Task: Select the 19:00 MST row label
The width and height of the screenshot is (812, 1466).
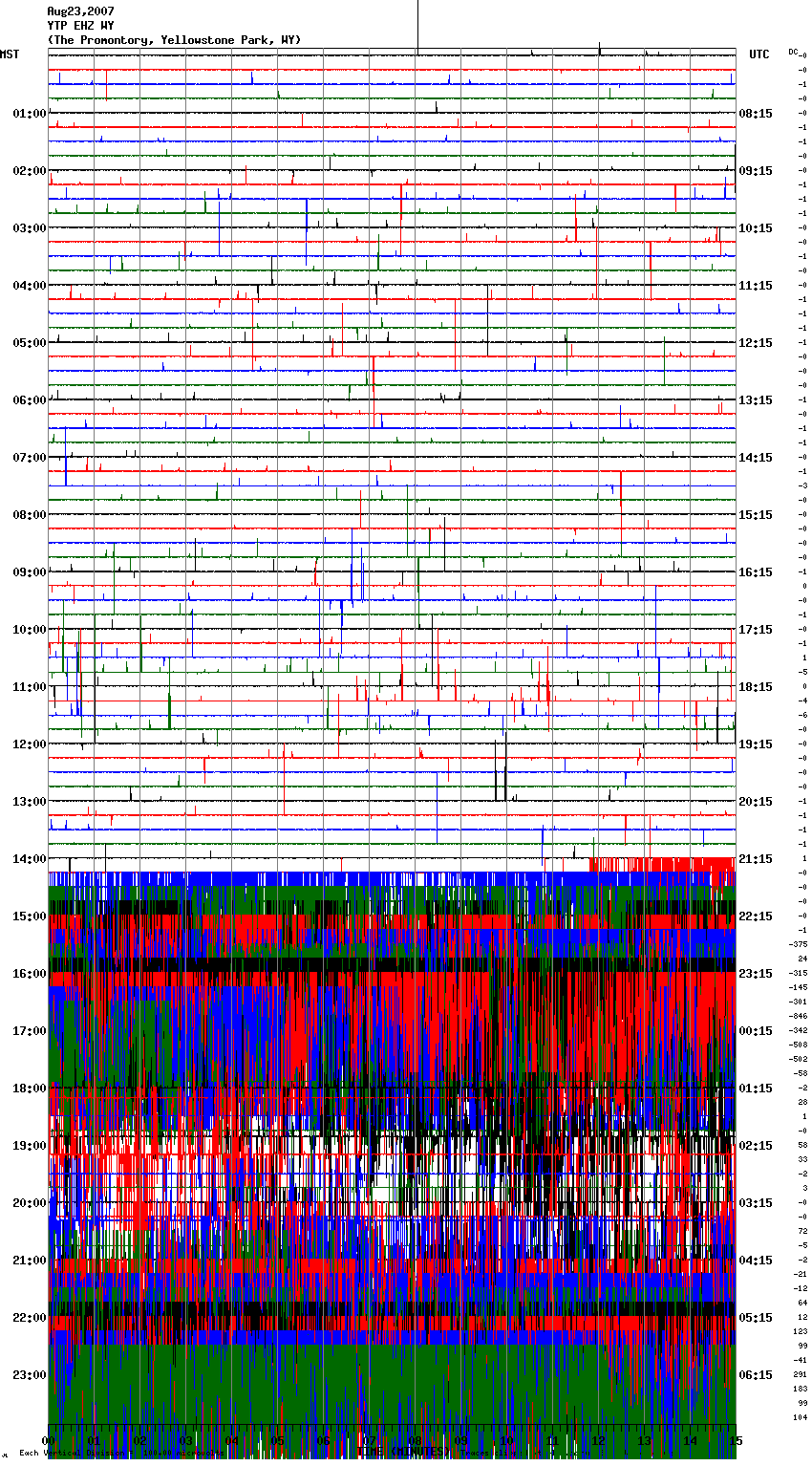Action: pos(29,1146)
